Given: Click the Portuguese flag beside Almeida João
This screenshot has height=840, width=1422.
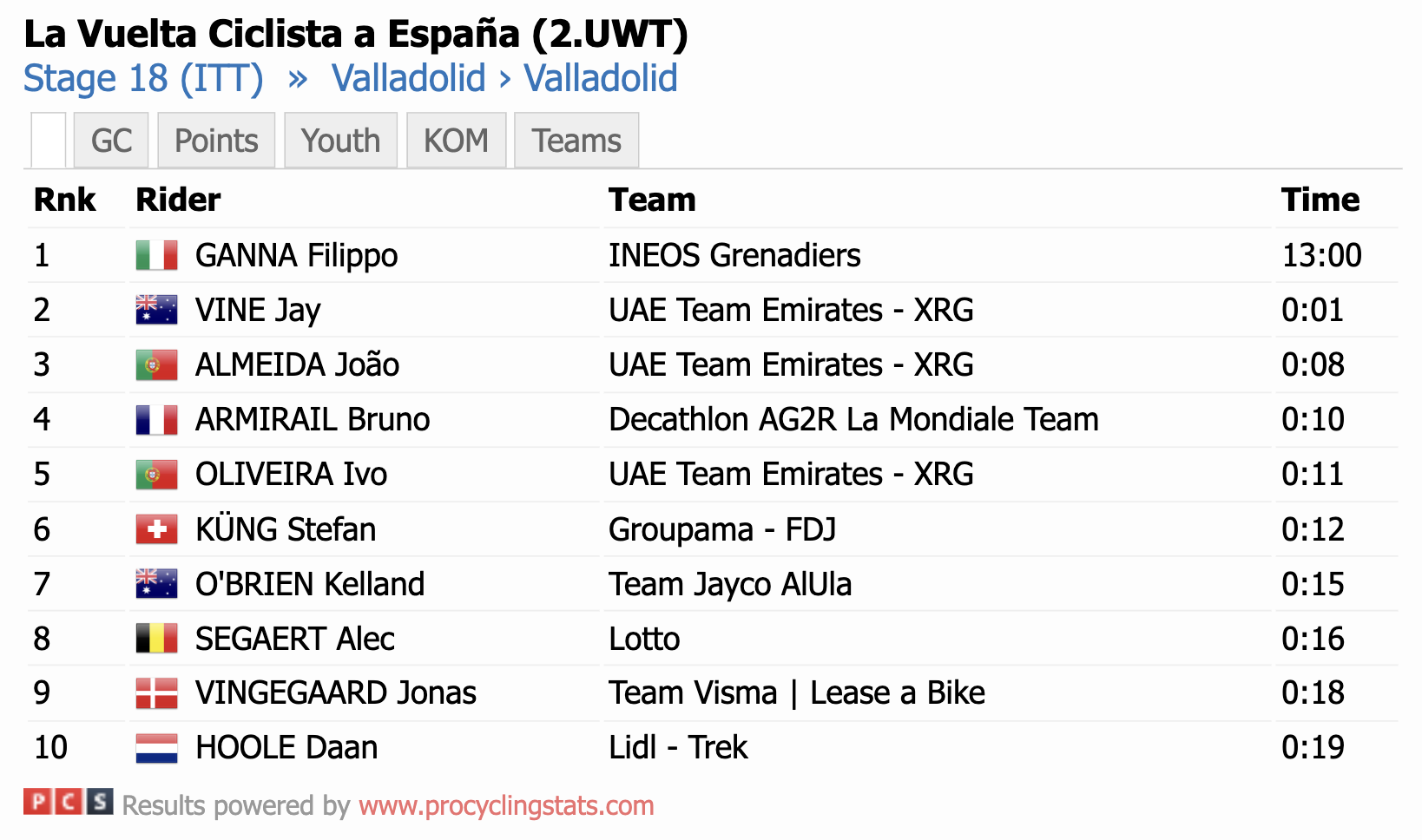Looking at the screenshot, I should tap(157, 365).
